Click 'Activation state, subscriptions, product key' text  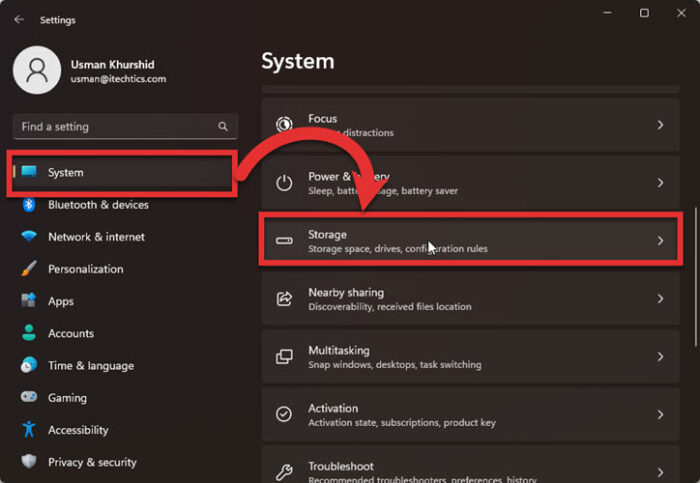coord(402,422)
